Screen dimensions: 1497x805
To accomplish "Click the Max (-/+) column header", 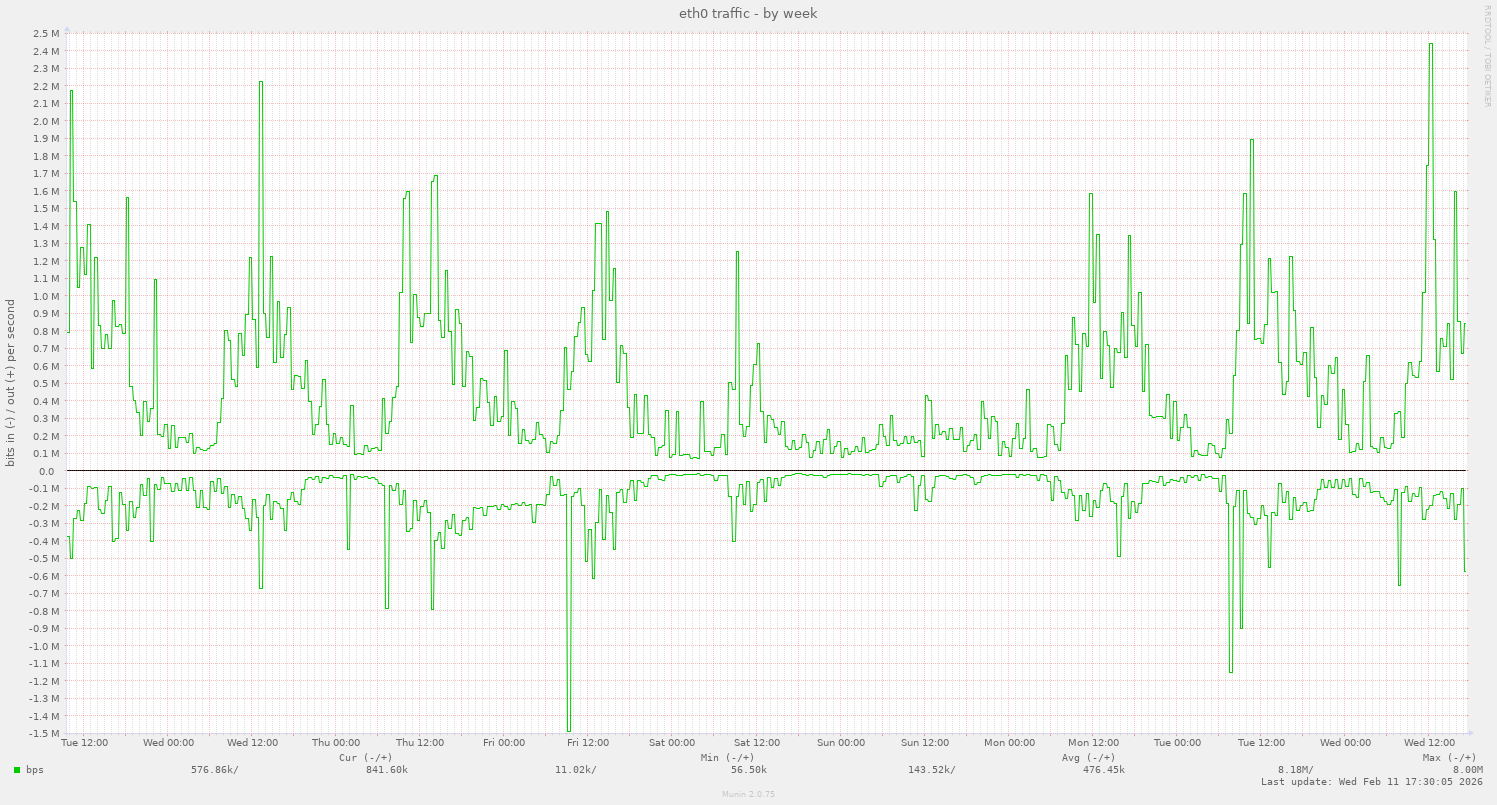I will coord(1447,758).
